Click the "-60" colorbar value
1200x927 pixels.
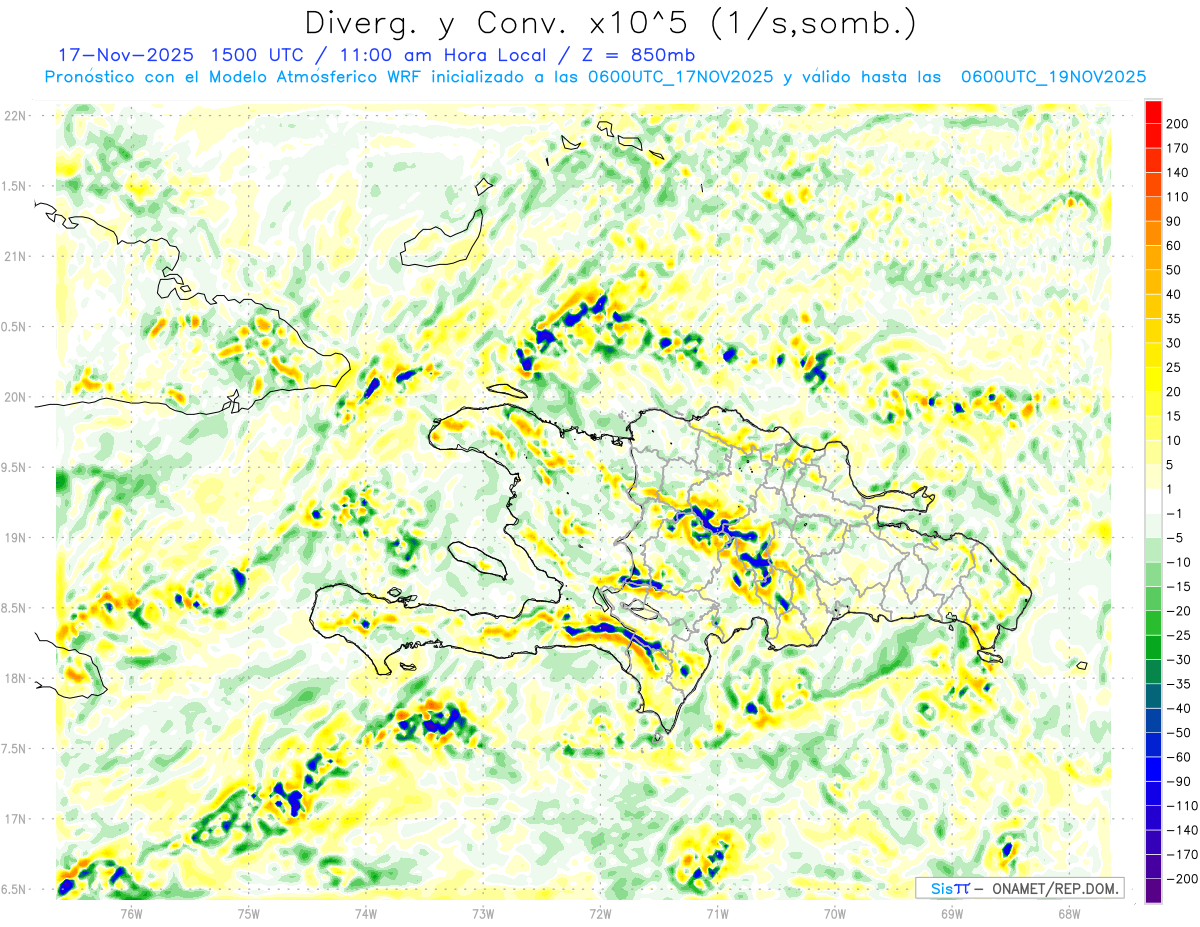(x=1180, y=757)
